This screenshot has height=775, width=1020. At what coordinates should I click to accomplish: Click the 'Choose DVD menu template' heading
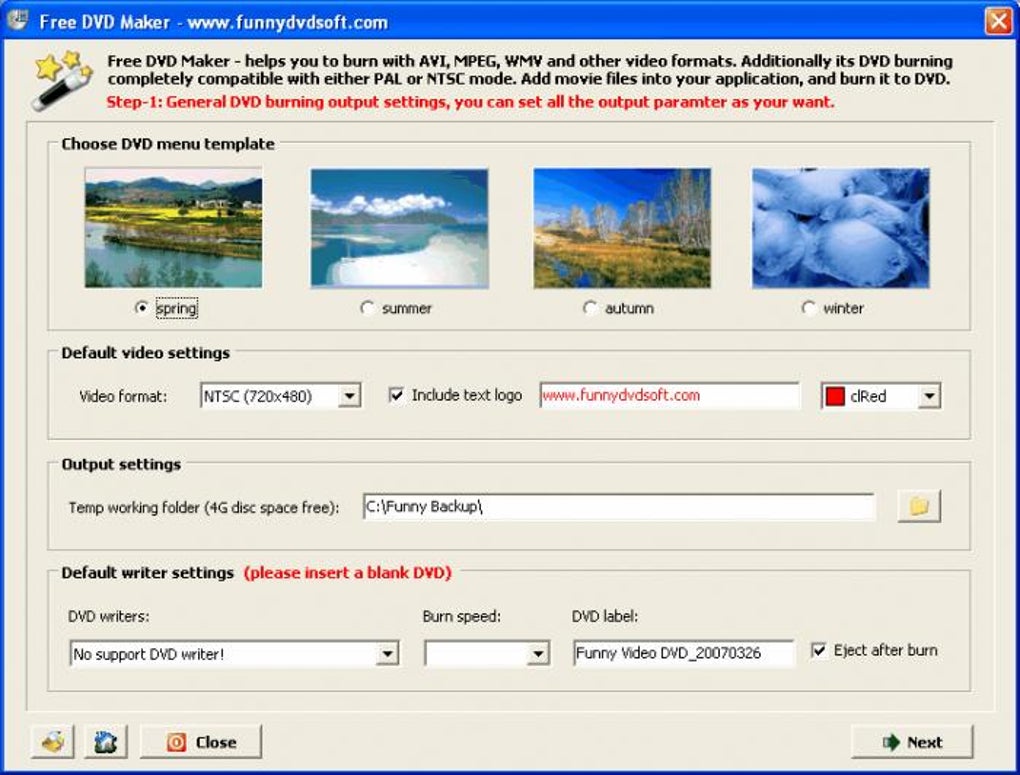(168, 144)
